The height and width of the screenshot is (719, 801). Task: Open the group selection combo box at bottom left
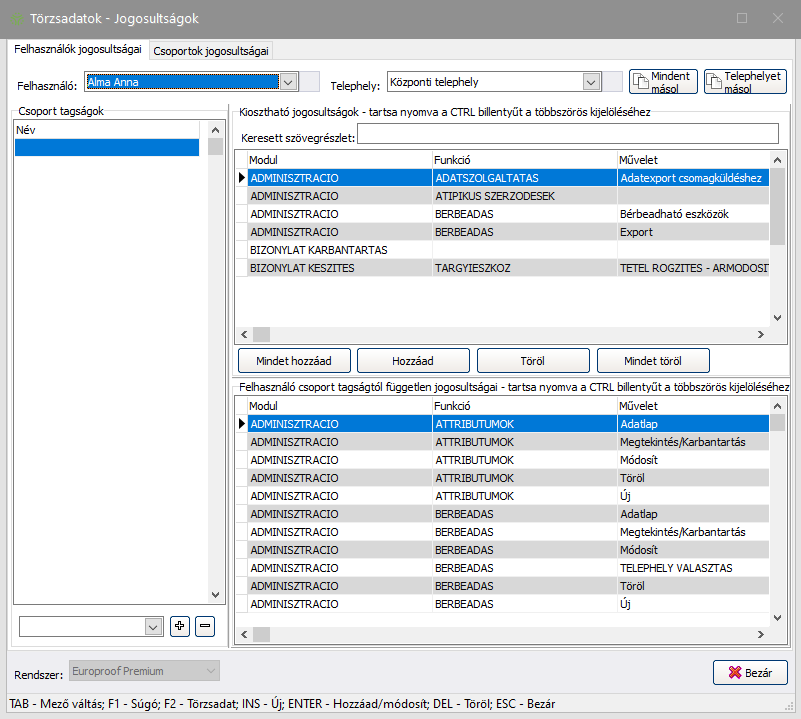click(153, 626)
